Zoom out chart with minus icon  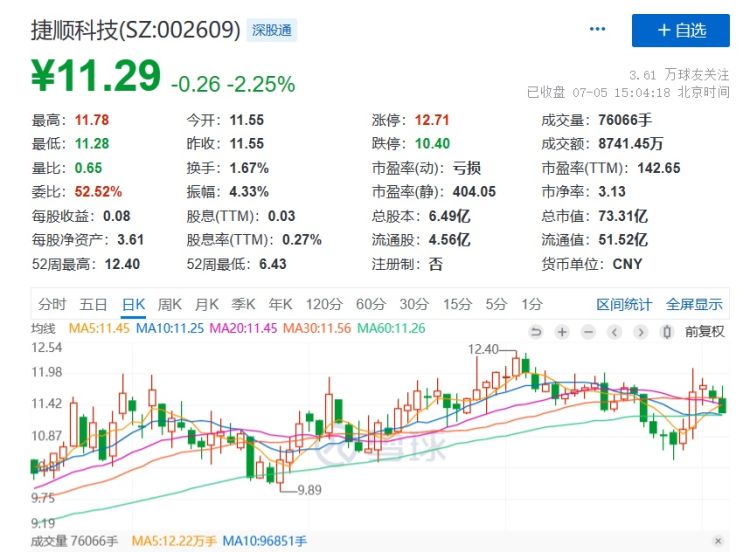pos(588,331)
